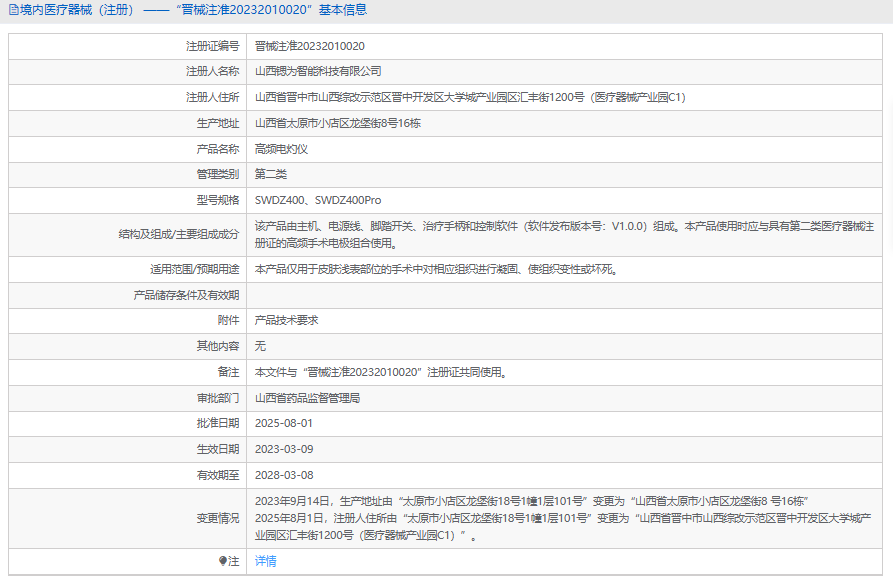Click attachment value 产品技术要求
Image resolution: width=893 pixels, height=583 pixels.
click(286, 320)
